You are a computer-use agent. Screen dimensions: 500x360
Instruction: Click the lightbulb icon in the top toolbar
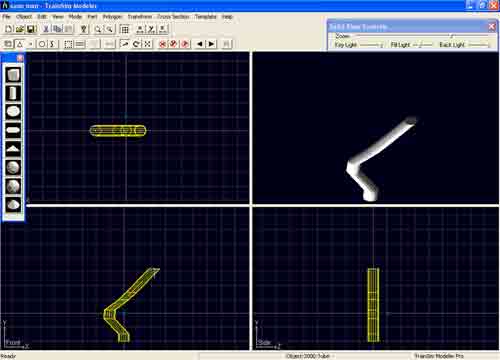84,29
